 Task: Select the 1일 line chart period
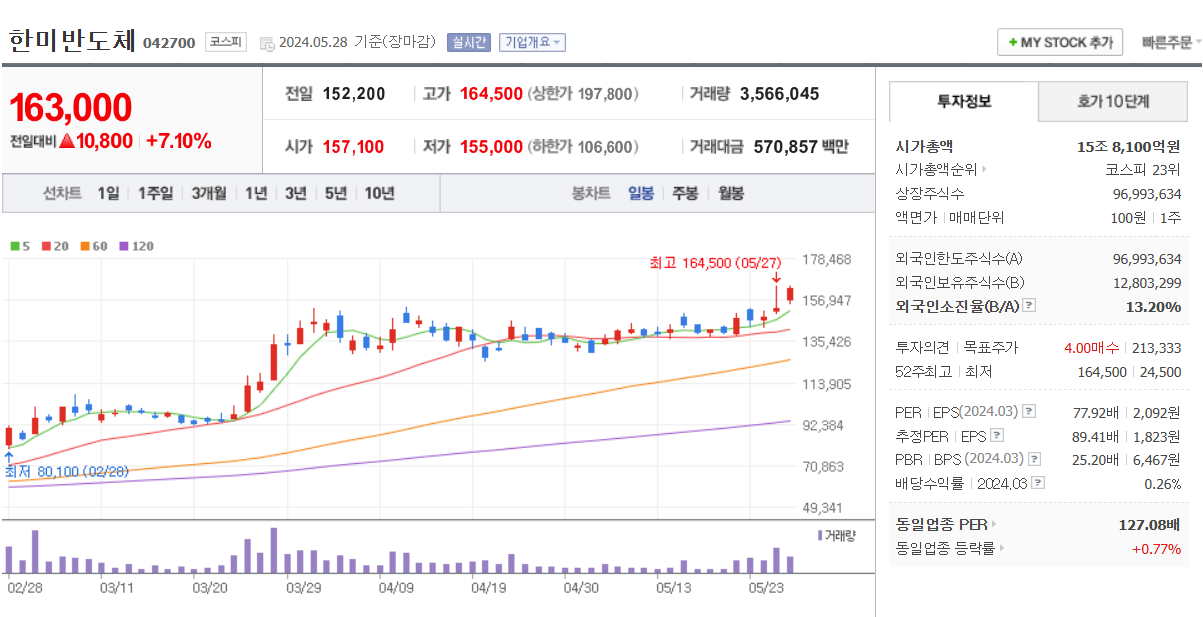click(108, 194)
